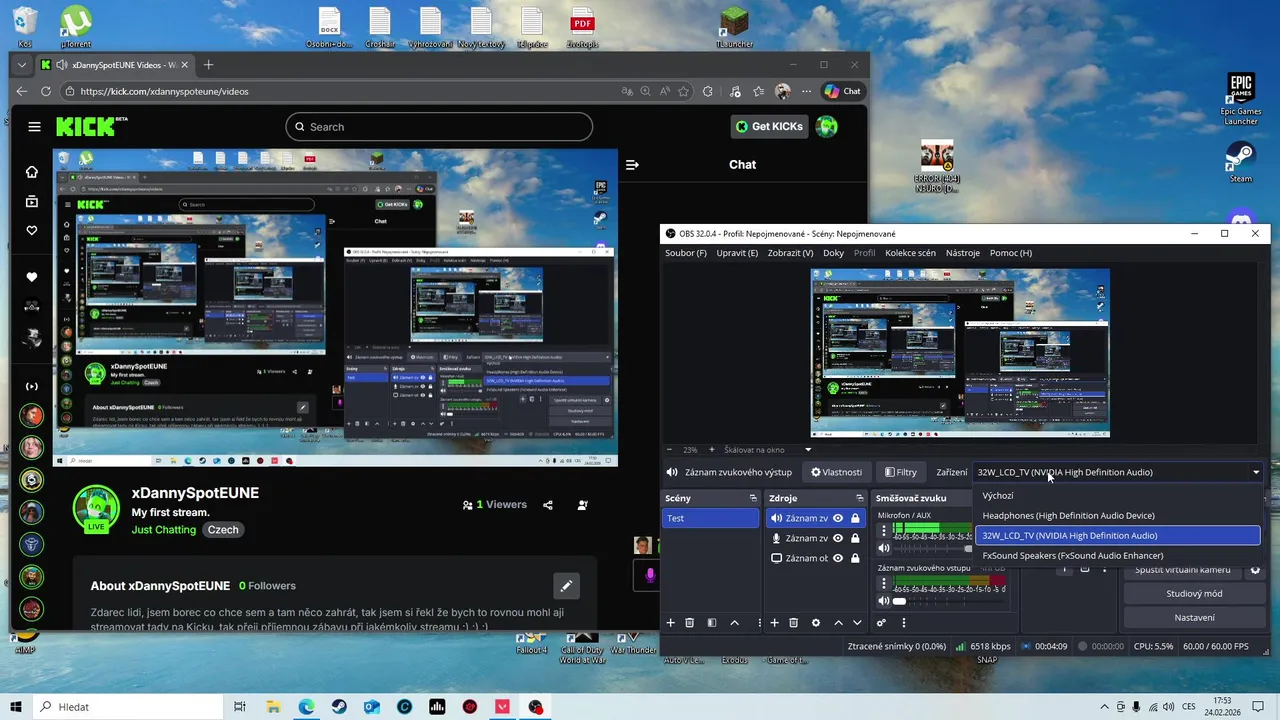
Task: Move source down in the Zdroje list
Action: (x=857, y=623)
